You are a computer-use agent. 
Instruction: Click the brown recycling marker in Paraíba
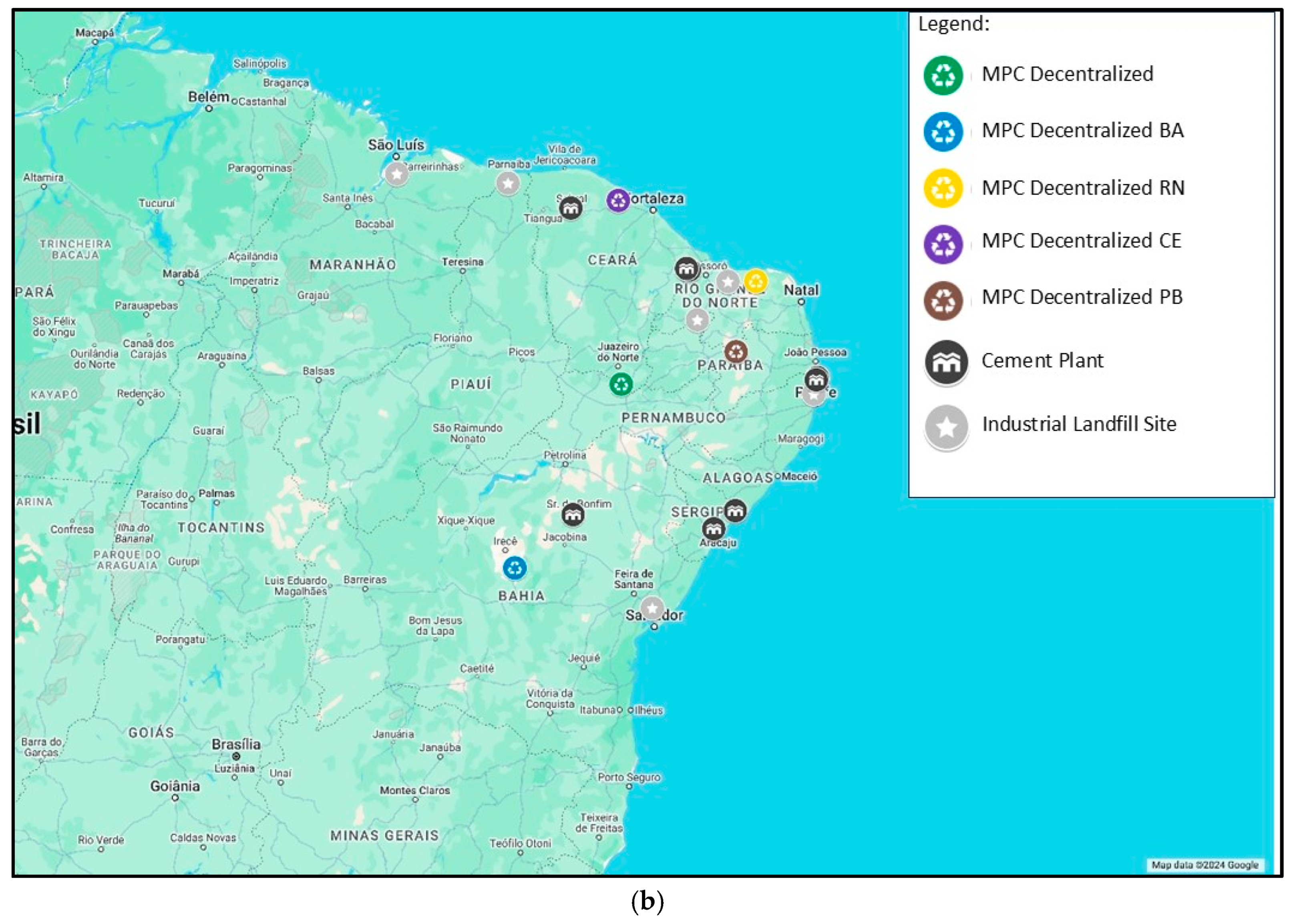pos(736,352)
